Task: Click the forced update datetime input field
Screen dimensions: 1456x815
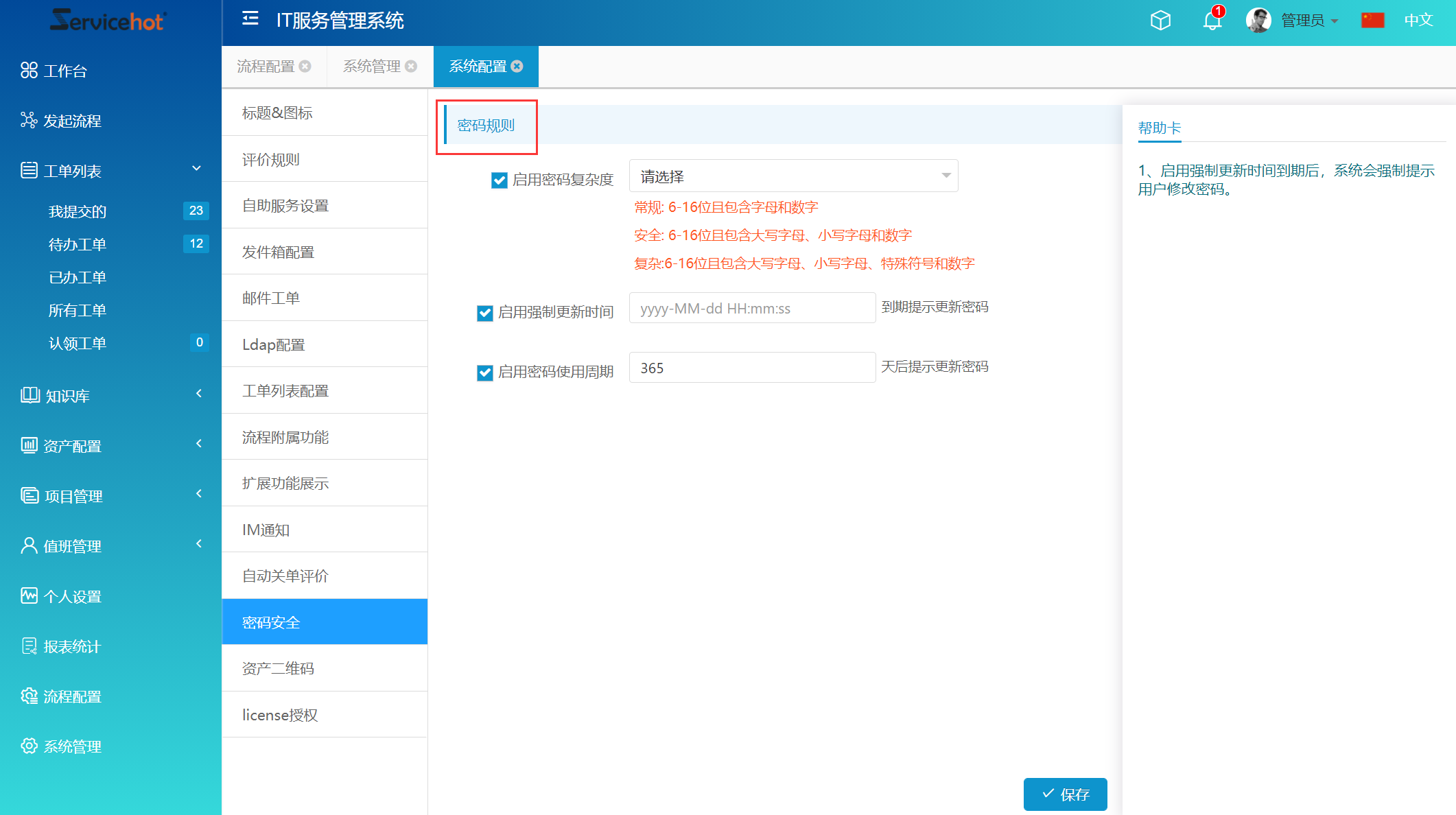Action: 752,308
